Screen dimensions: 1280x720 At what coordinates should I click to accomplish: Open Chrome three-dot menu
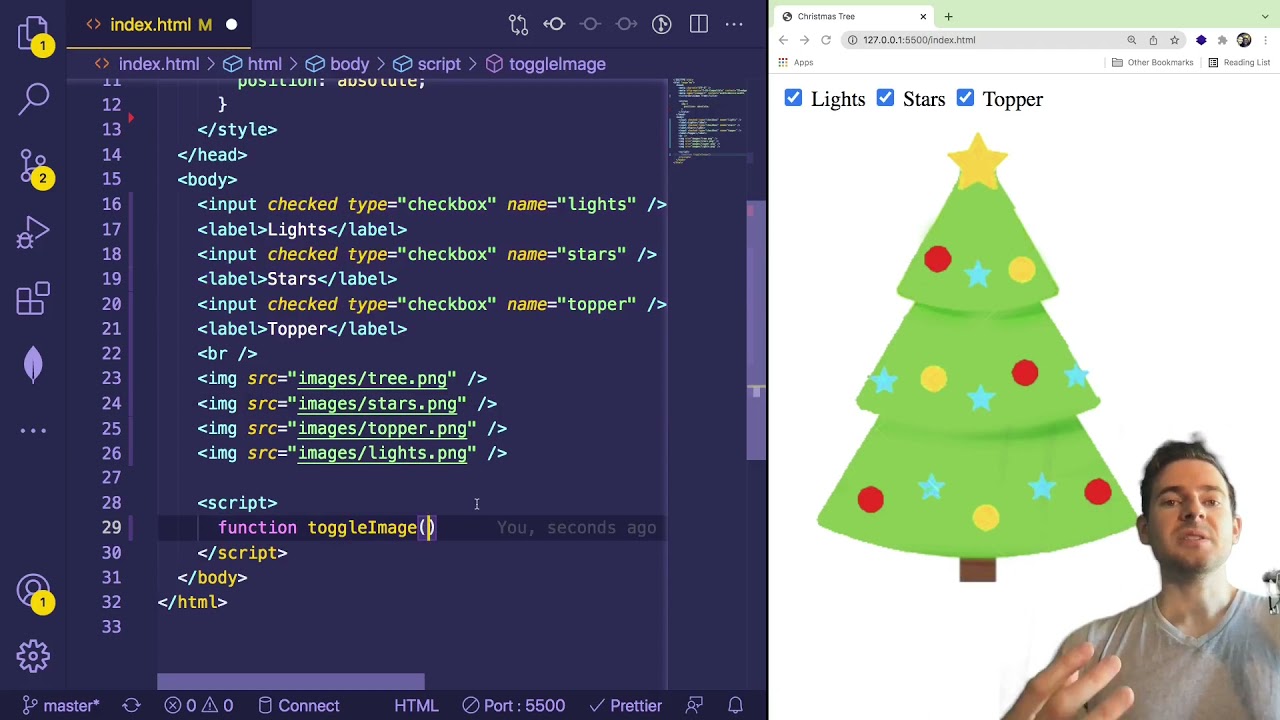tap(1265, 40)
